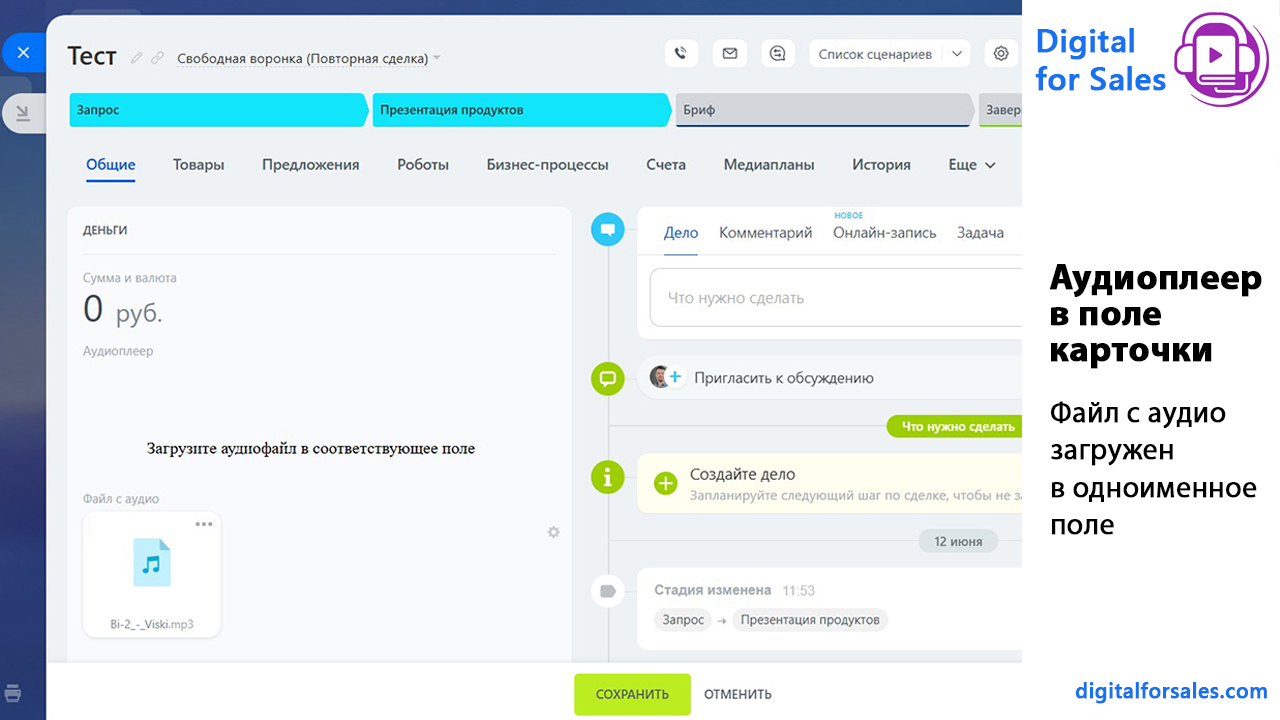Viewport: 1280px width, 720px height.
Task: Open the Онлайн-запись timeline tab
Action: [x=885, y=233]
